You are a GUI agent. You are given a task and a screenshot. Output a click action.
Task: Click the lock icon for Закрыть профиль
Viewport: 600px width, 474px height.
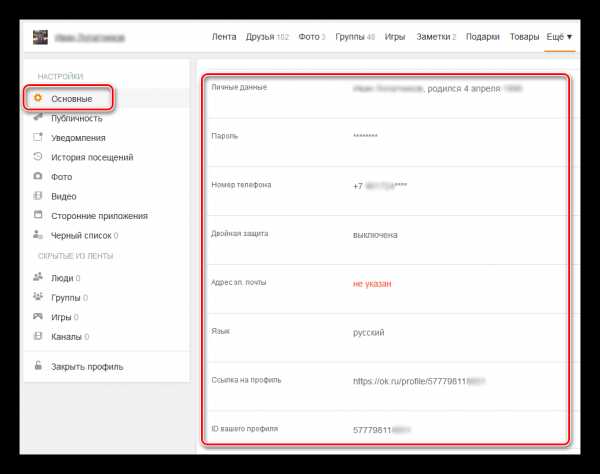click(38, 365)
